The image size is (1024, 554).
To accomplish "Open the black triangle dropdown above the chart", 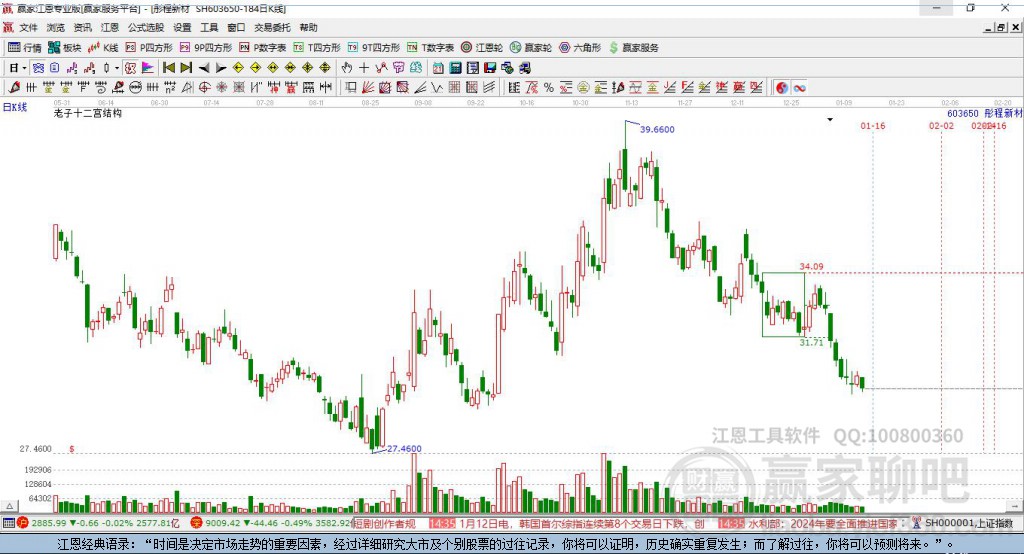I will pyautogui.click(x=830, y=120).
